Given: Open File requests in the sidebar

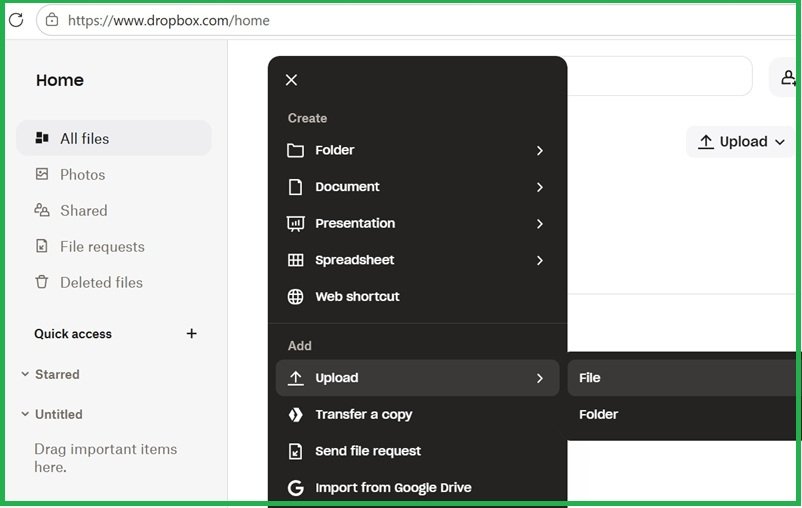Looking at the screenshot, I should 114,247.
